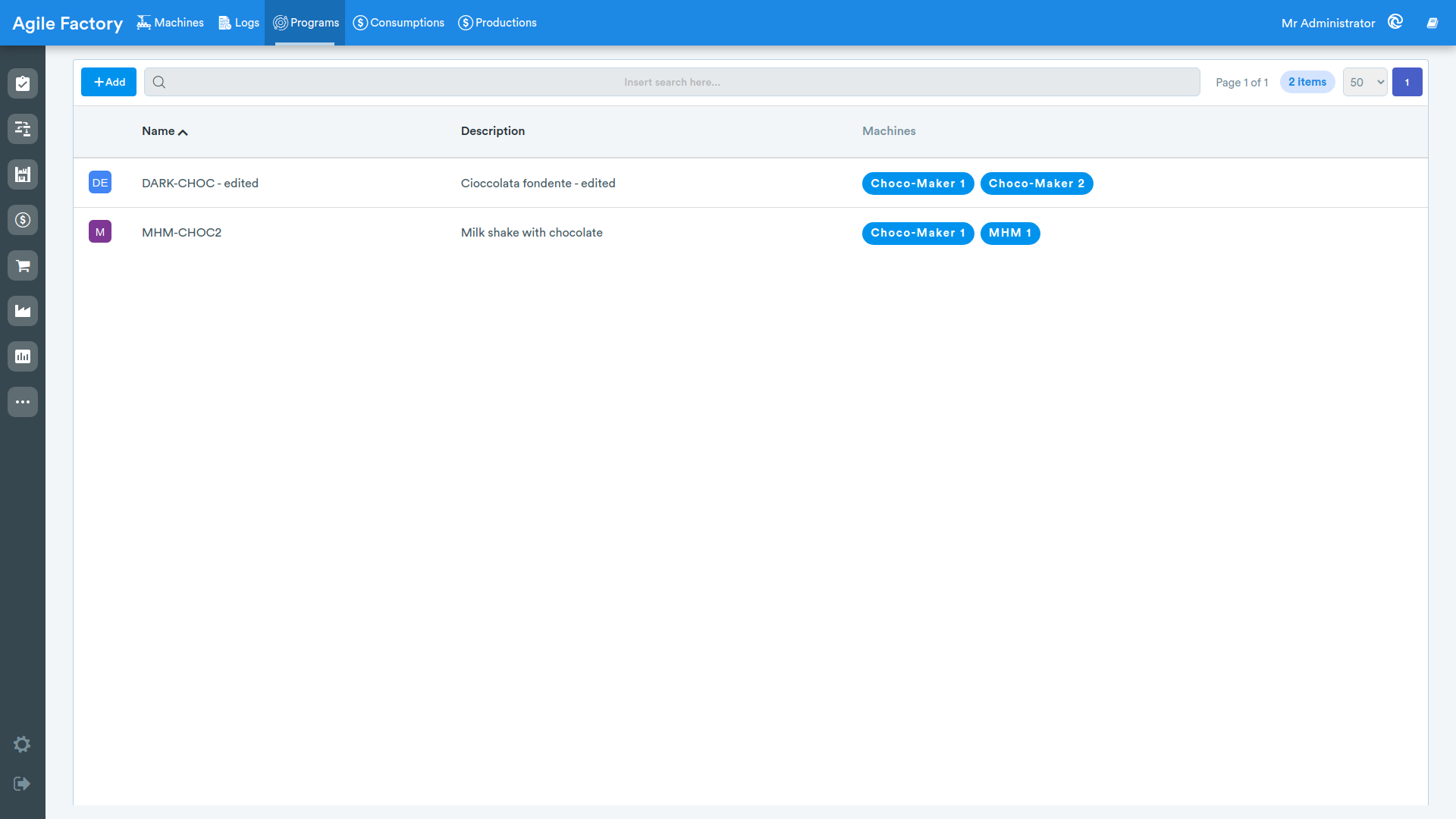This screenshot has height=819, width=1456.
Task: Open the floppy disk sidebar icon
Action: (x=23, y=174)
